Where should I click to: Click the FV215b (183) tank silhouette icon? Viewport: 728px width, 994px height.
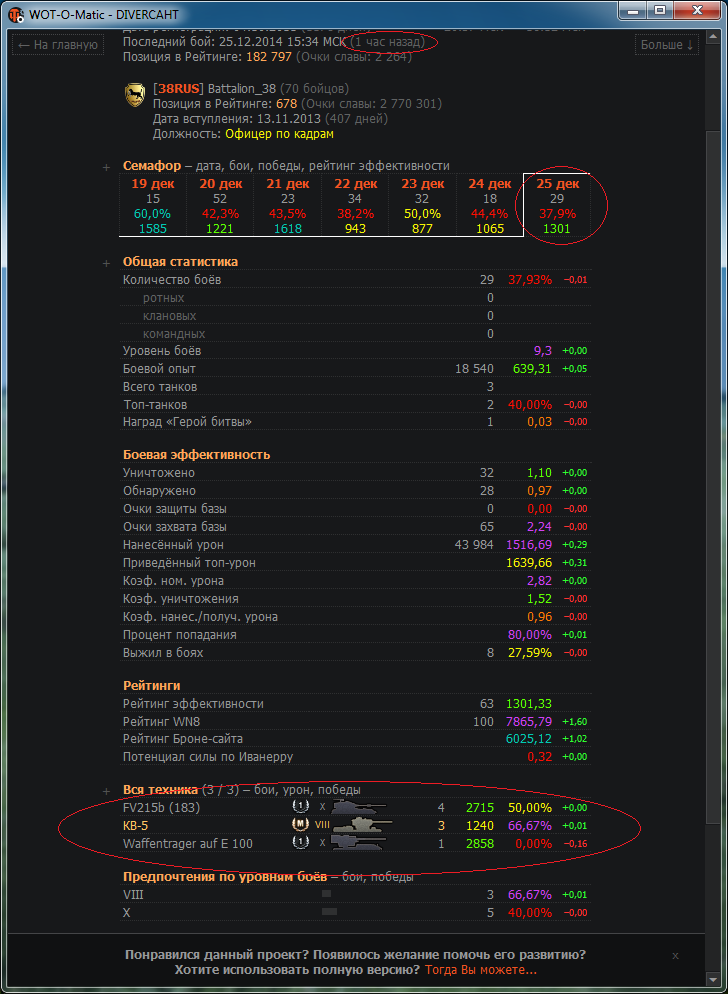359,808
